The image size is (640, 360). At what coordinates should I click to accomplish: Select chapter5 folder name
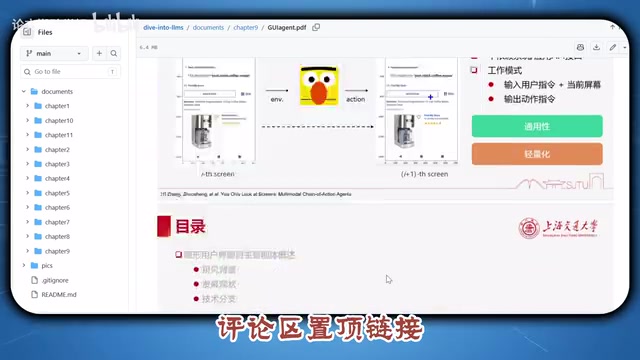click(x=57, y=193)
